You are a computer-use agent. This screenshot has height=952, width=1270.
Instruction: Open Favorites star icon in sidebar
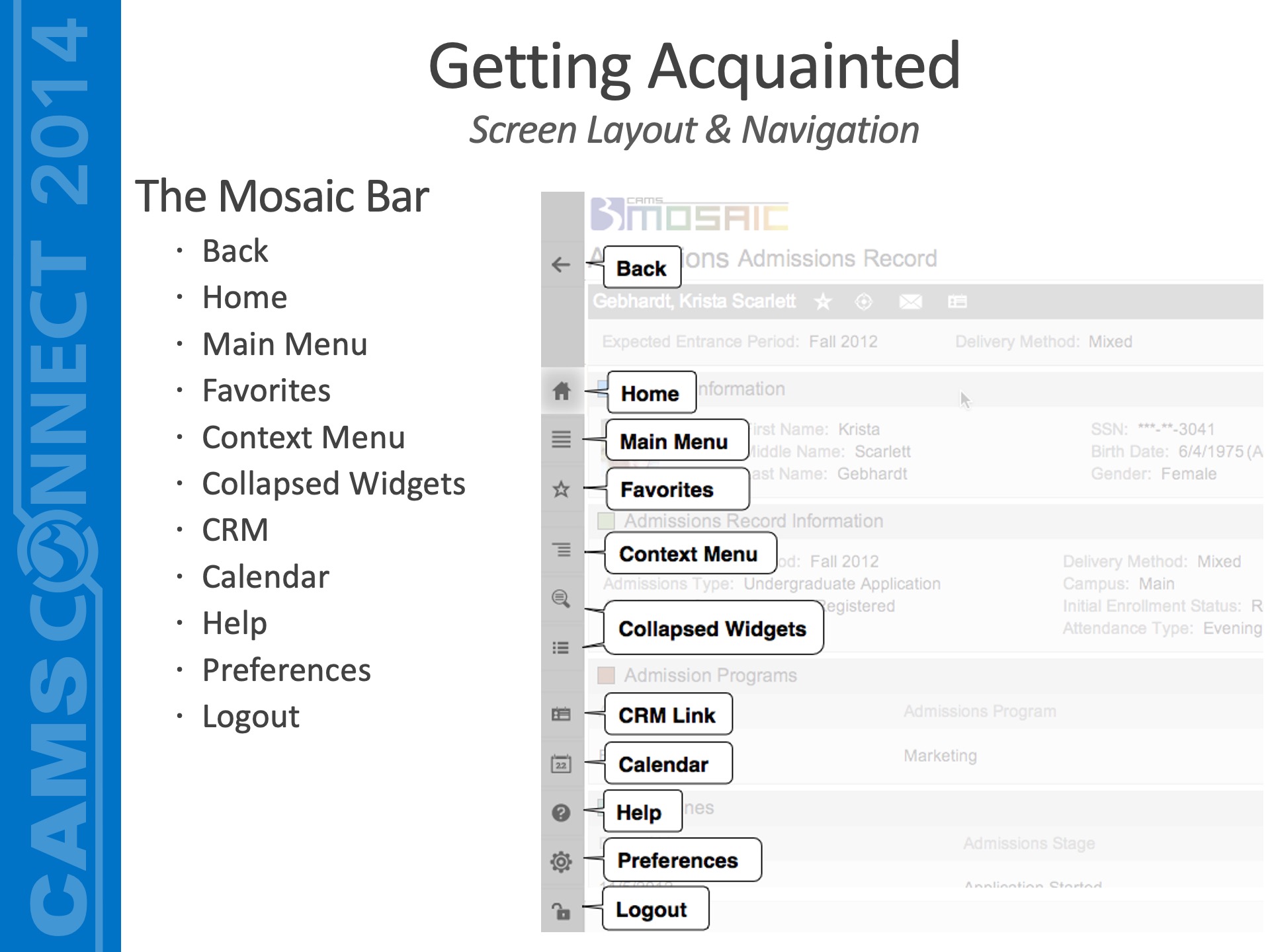click(562, 489)
